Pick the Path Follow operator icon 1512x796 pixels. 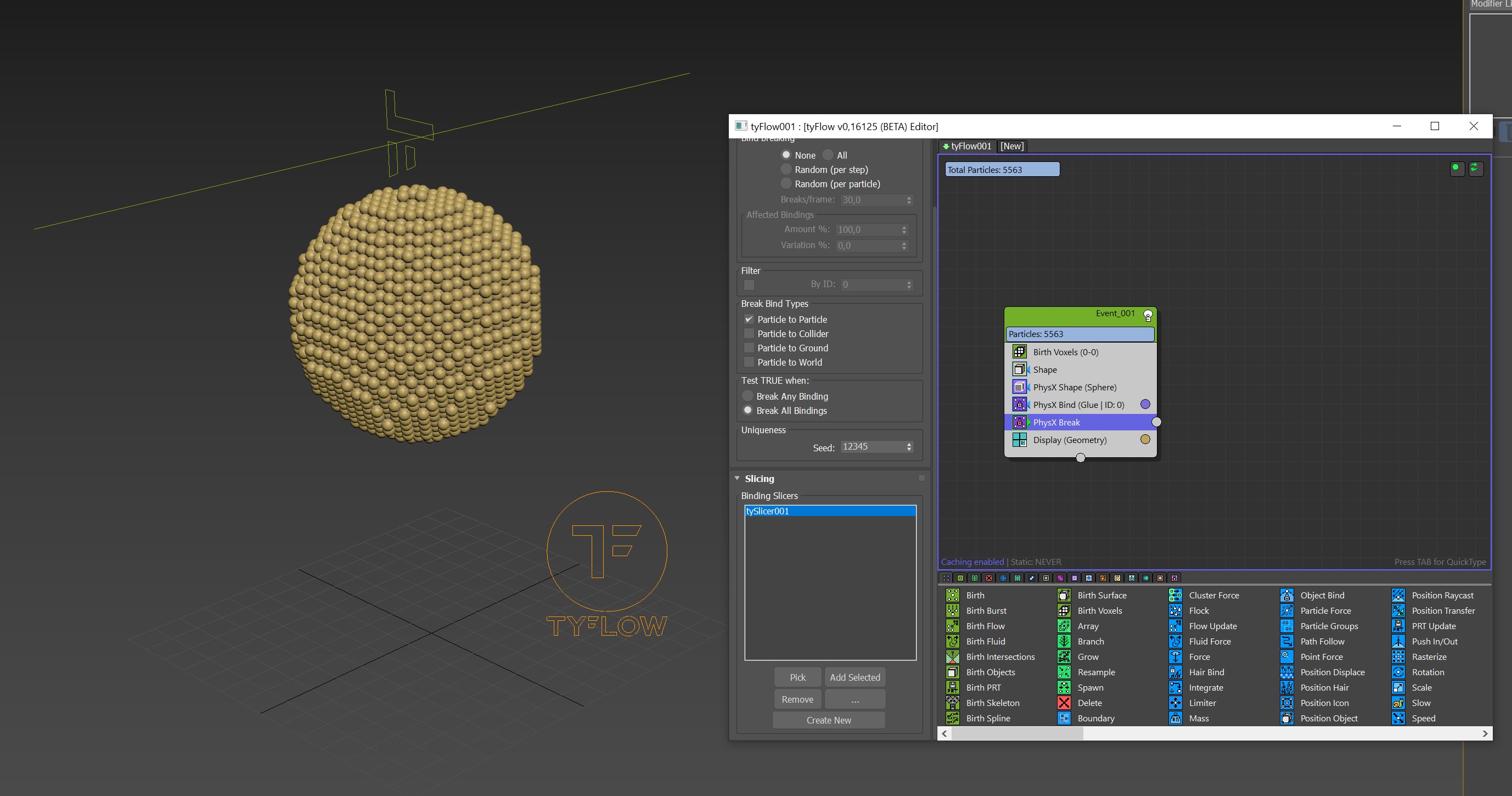1286,641
